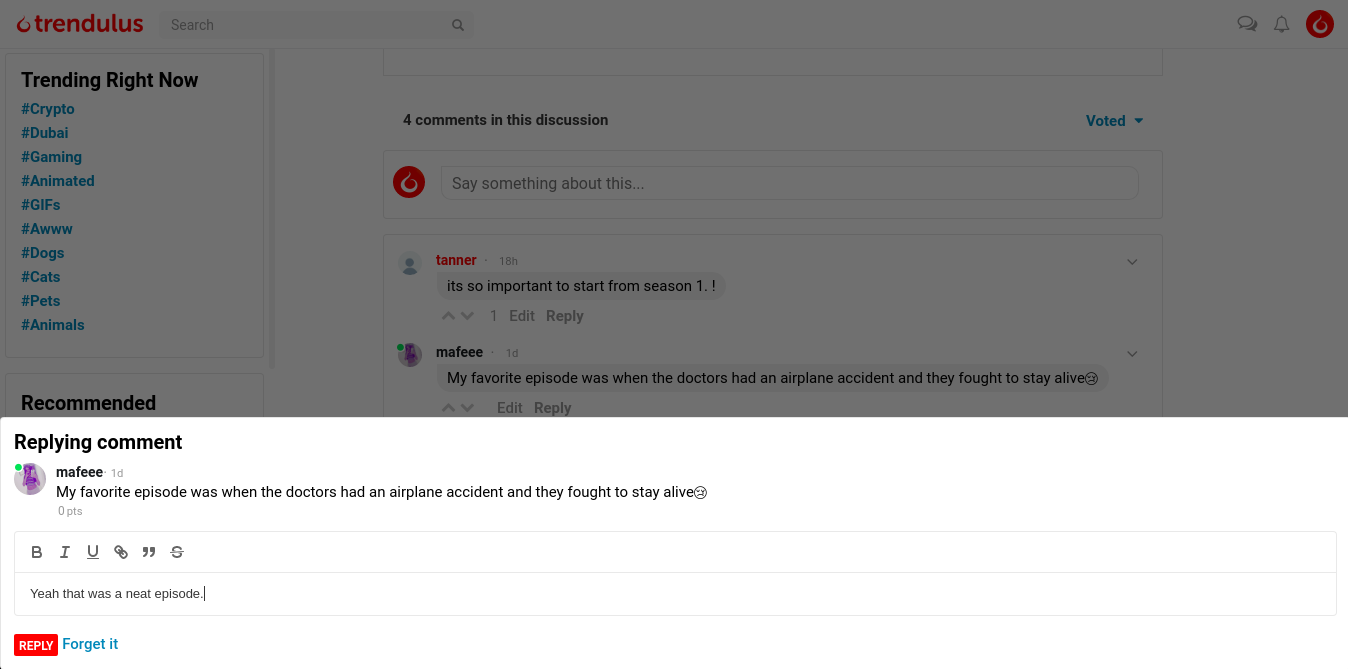Open the user profile avatar menu
Viewport: 1348px width, 669px height.
[1320, 24]
